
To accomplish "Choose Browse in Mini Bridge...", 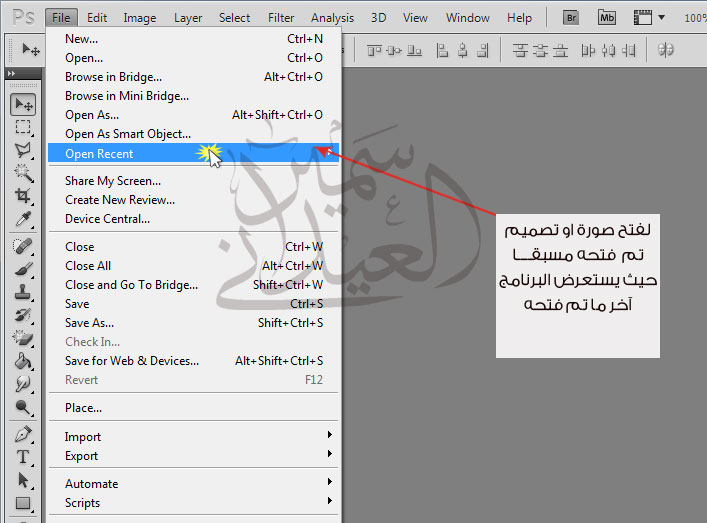I will (x=193, y=96).
